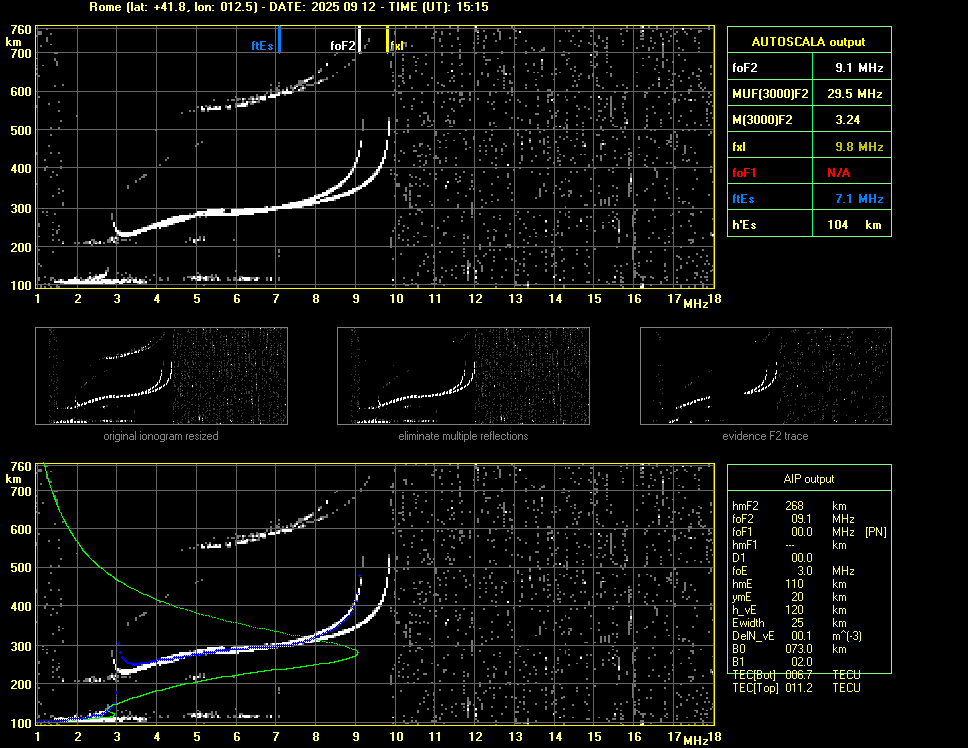Click the h'Es value 104 km
Viewport: 968px width, 748px height.
[852, 225]
